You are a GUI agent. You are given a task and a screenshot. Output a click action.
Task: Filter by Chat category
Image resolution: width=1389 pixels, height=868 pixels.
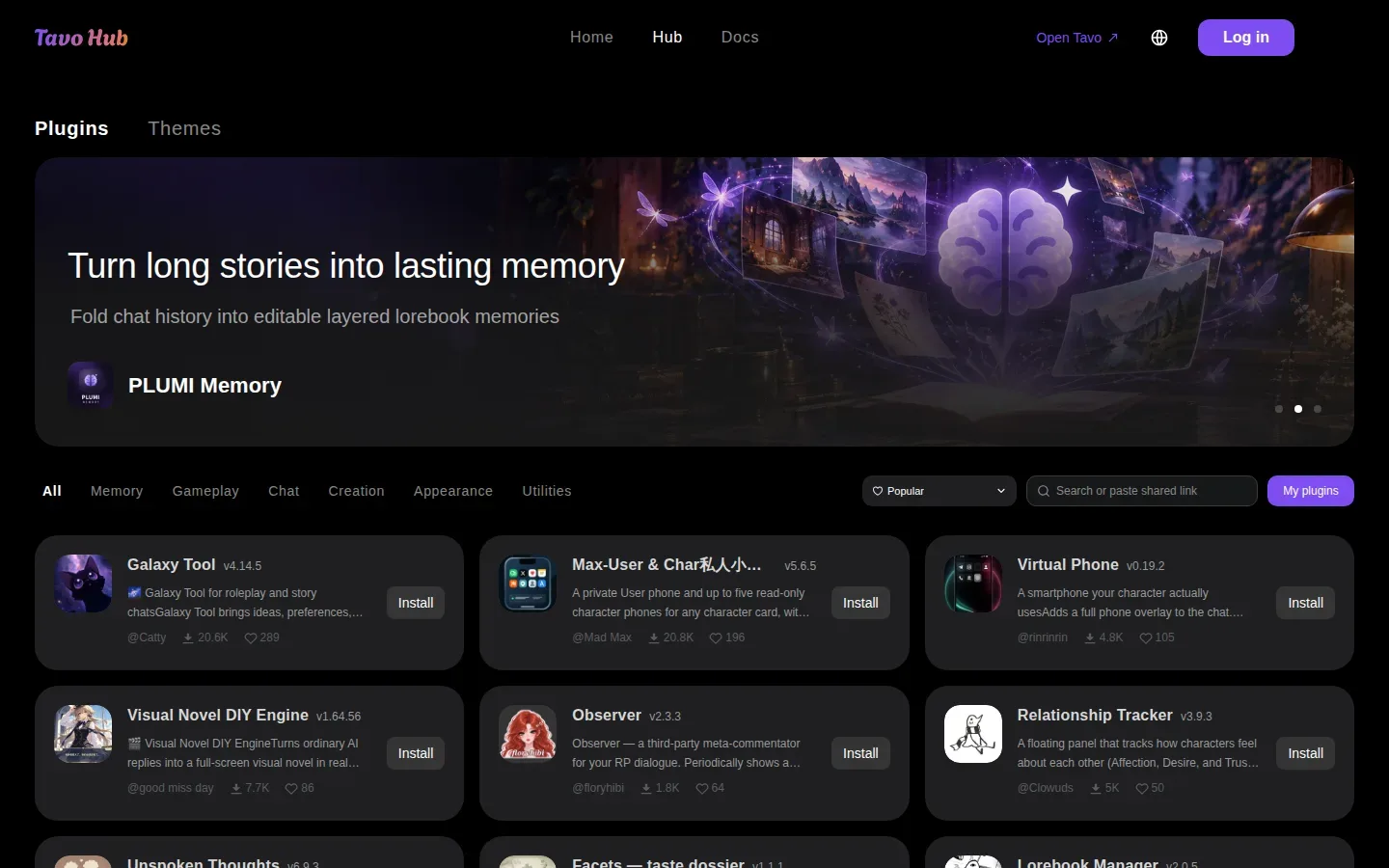[x=284, y=491]
